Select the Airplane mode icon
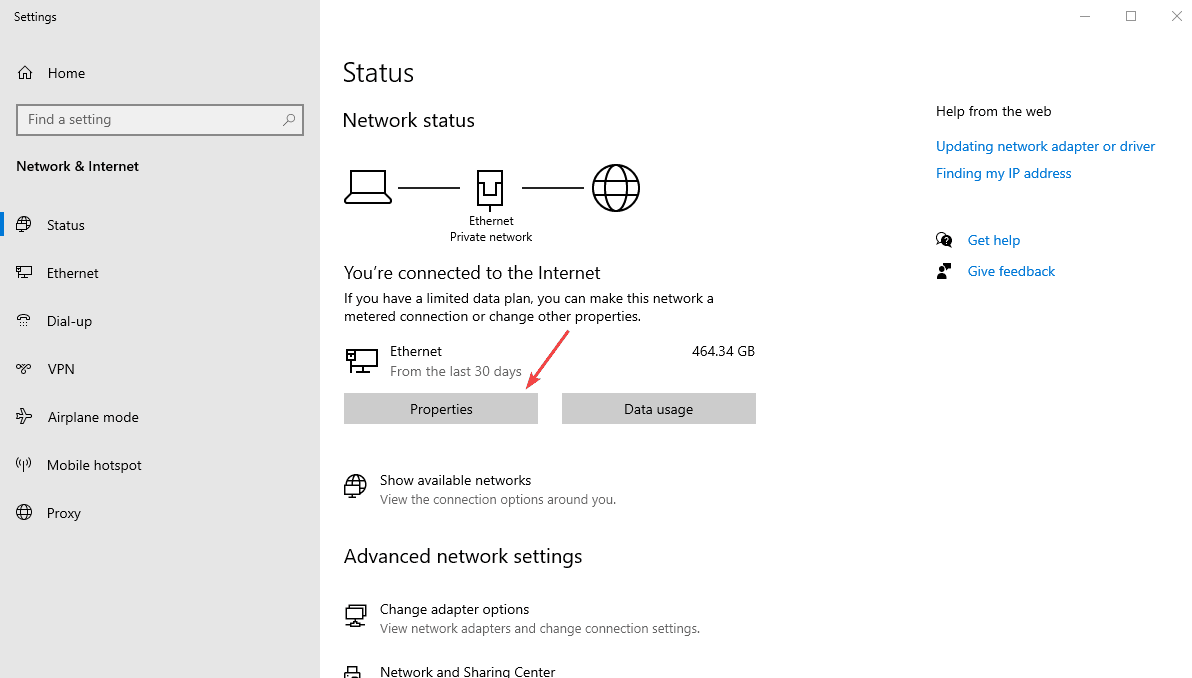Viewport: 1192px width, 678px height. 25,417
